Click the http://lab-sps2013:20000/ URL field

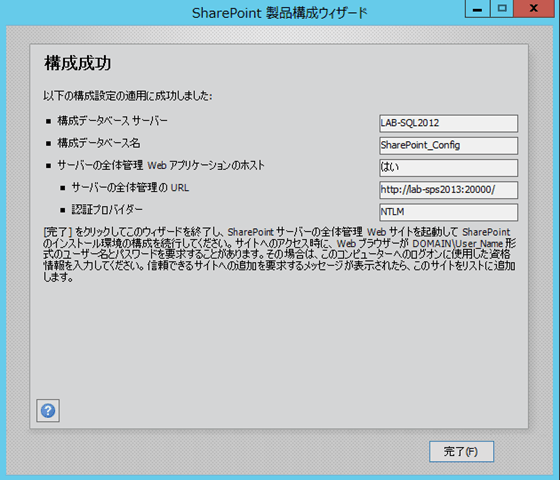449,190
